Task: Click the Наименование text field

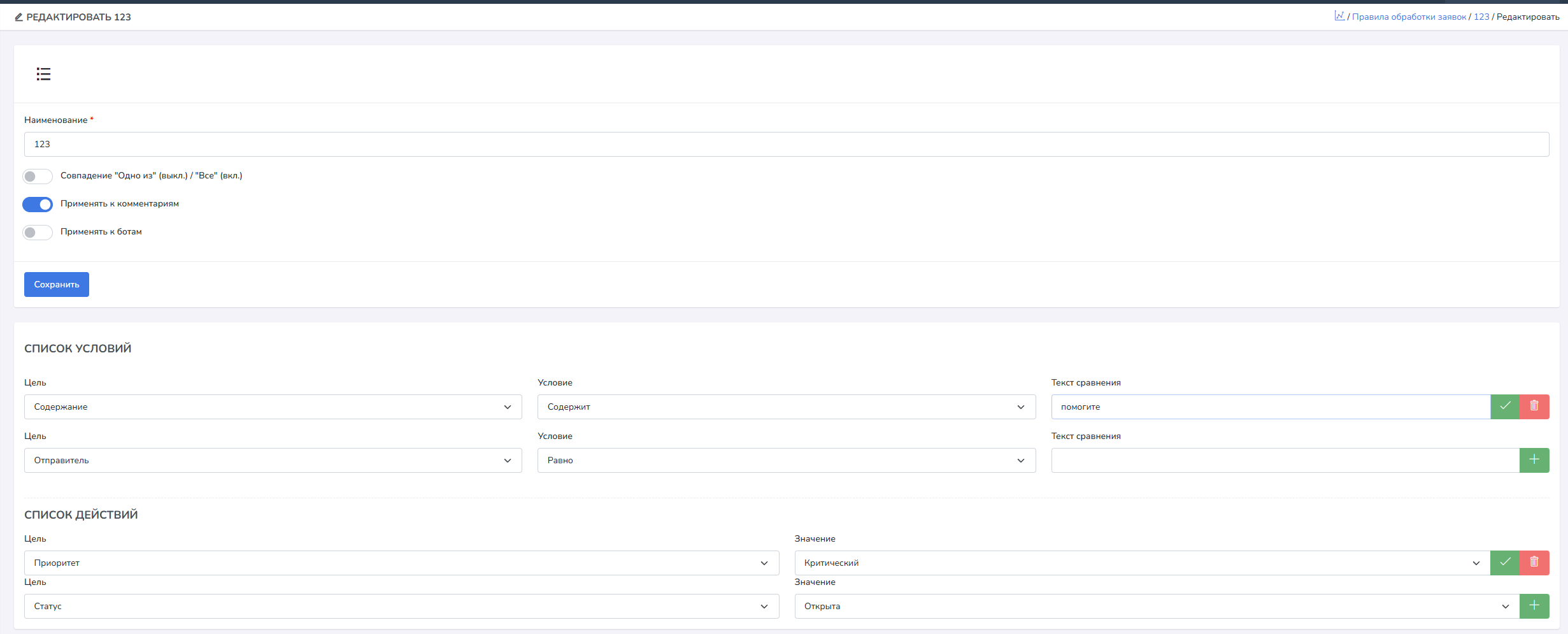Action: coord(786,144)
